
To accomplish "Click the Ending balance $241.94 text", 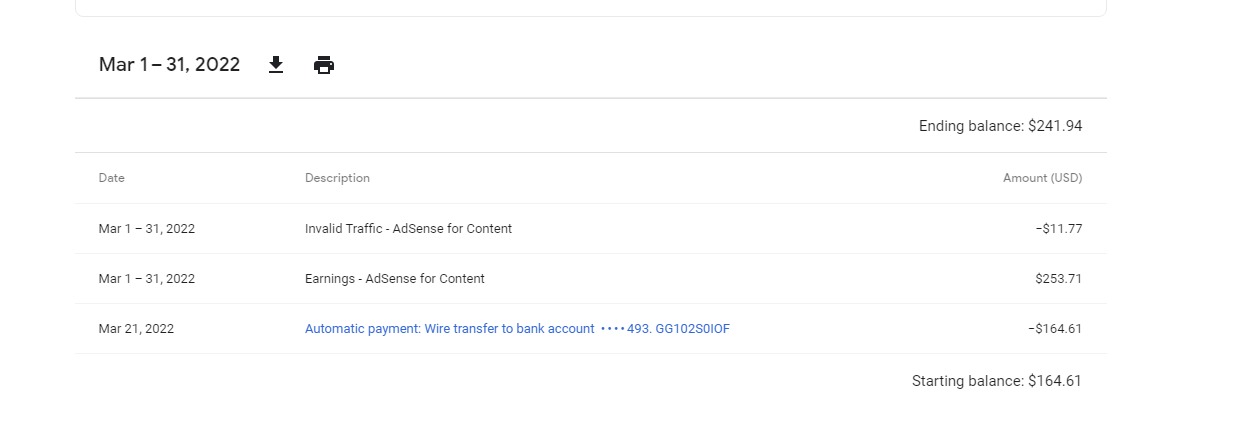I will tap(1000, 126).
